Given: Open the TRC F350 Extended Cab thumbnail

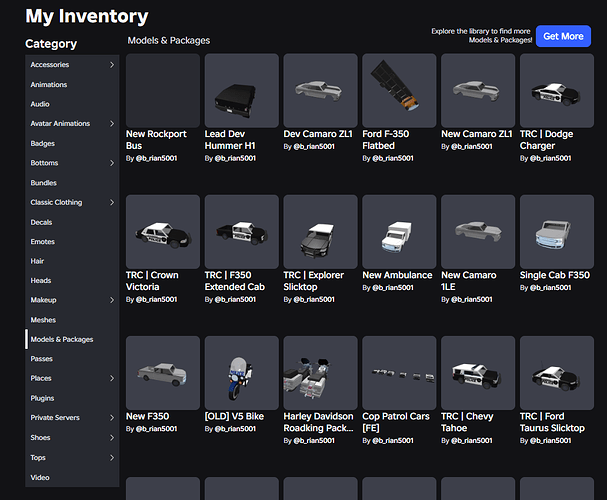Looking at the screenshot, I should (x=242, y=232).
